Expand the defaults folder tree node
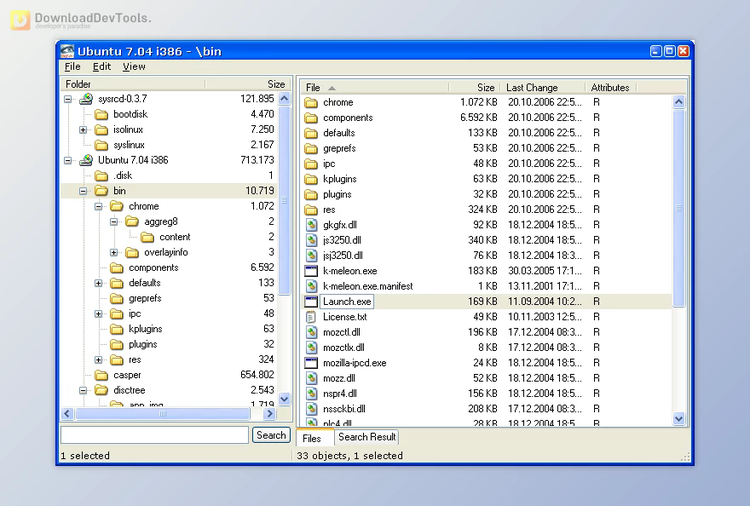The image size is (750, 506). click(99, 283)
